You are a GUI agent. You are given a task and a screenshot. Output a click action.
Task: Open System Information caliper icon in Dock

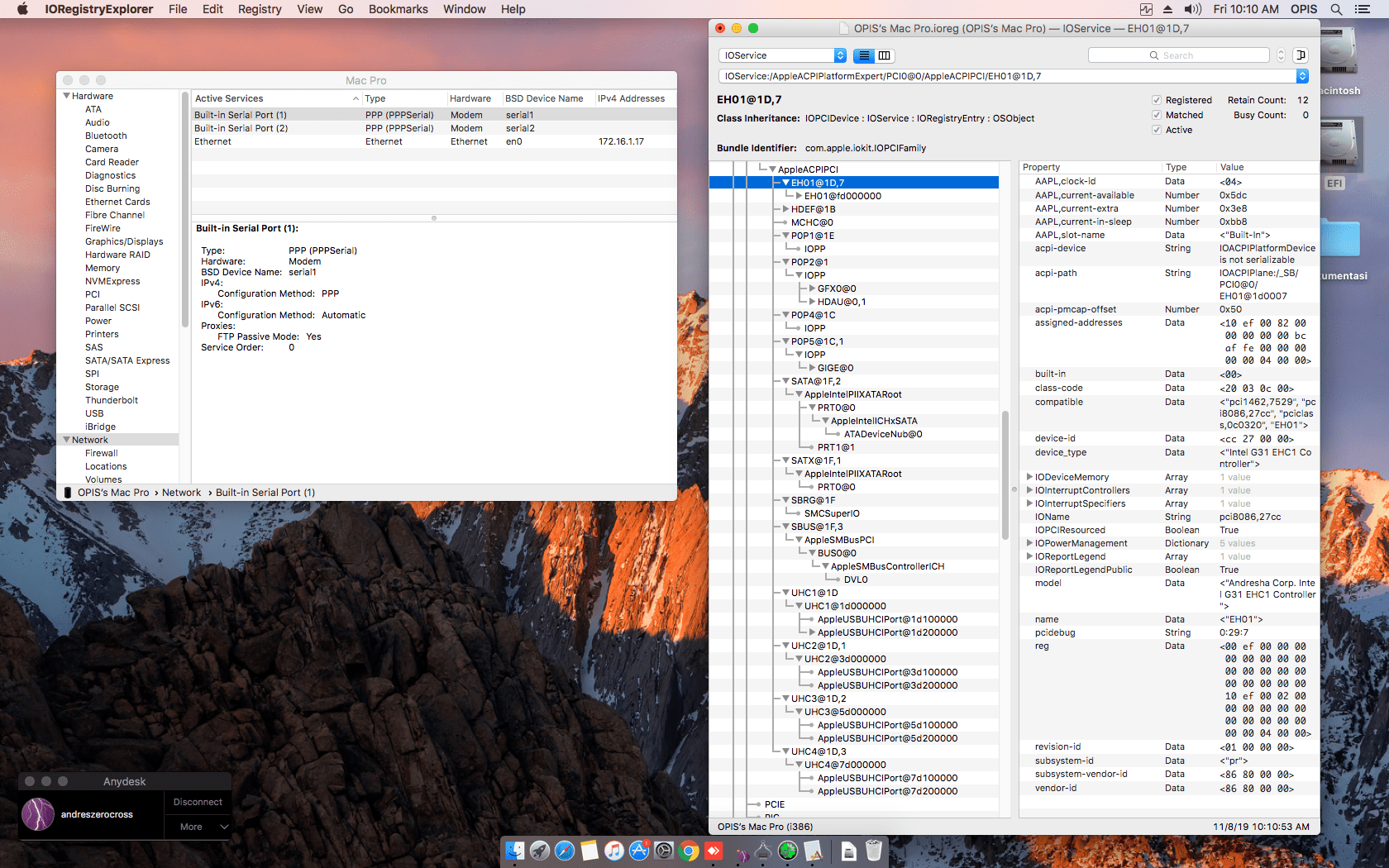(763, 850)
